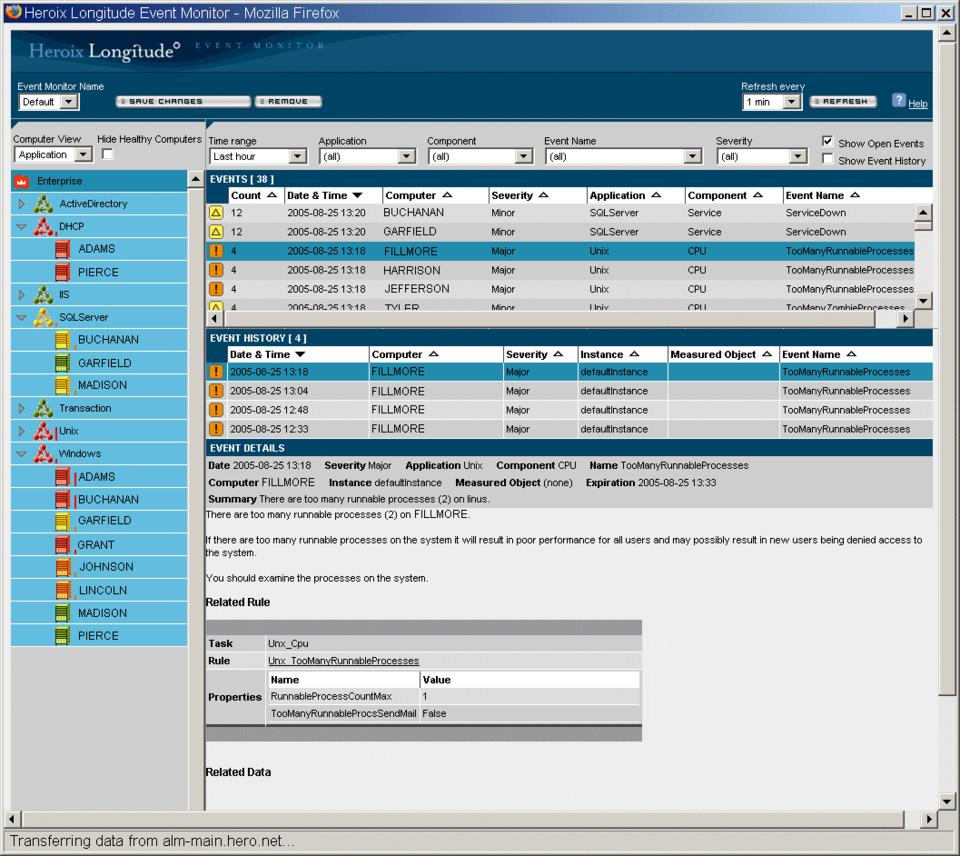Click the Enterprise crown icon
Image resolution: width=960 pixels, height=856 pixels.
(22, 181)
